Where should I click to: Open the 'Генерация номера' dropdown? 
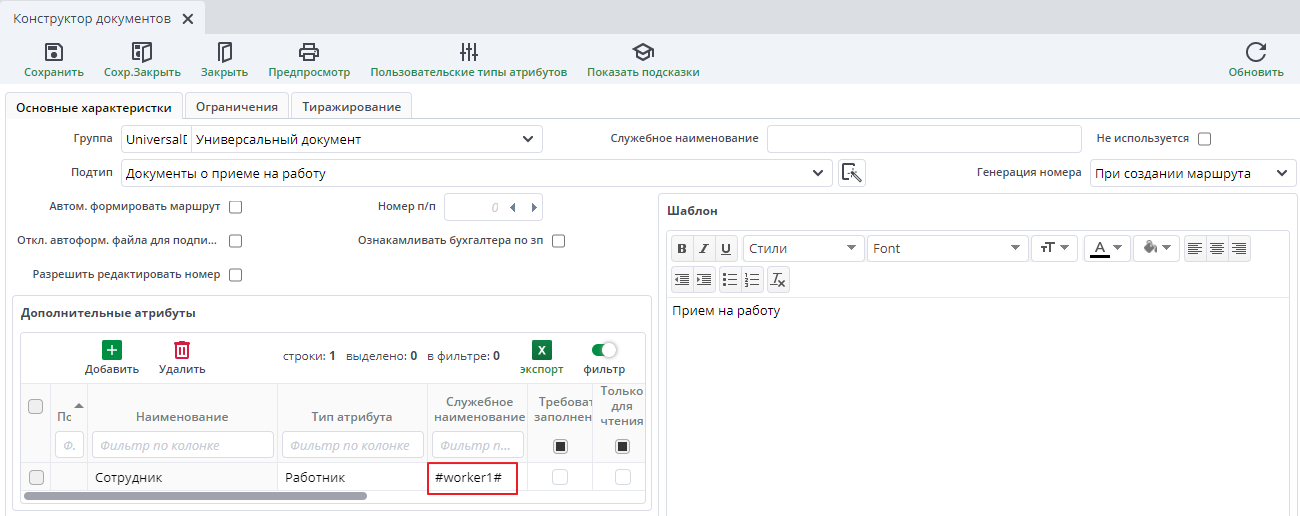(x=1193, y=173)
